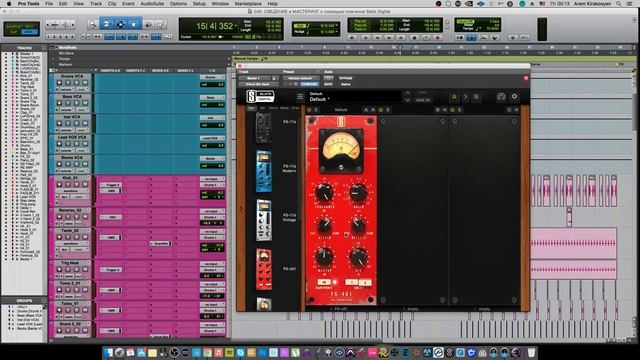The image size is (640, 360).
Task: Click the transport Stop button
Action: [414, 38]
